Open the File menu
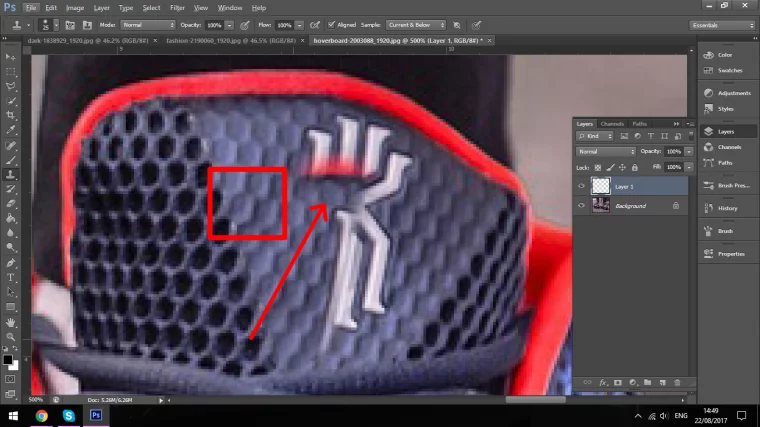 [x=31, y=8]
